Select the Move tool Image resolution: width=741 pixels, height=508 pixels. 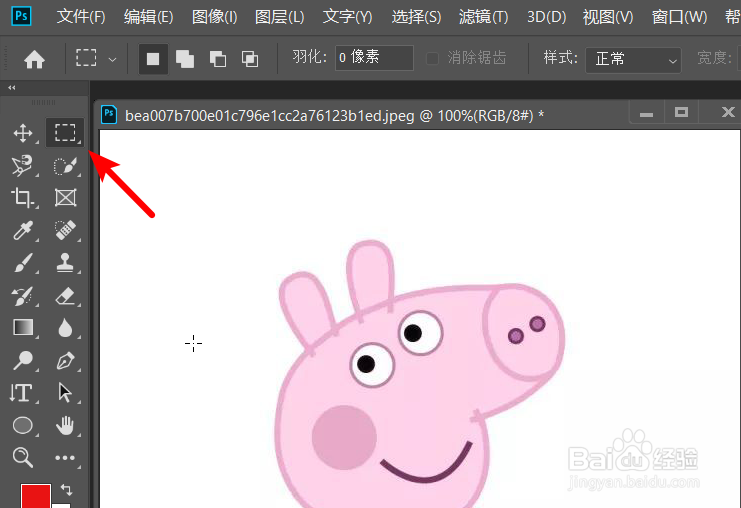tap(22, 133)
